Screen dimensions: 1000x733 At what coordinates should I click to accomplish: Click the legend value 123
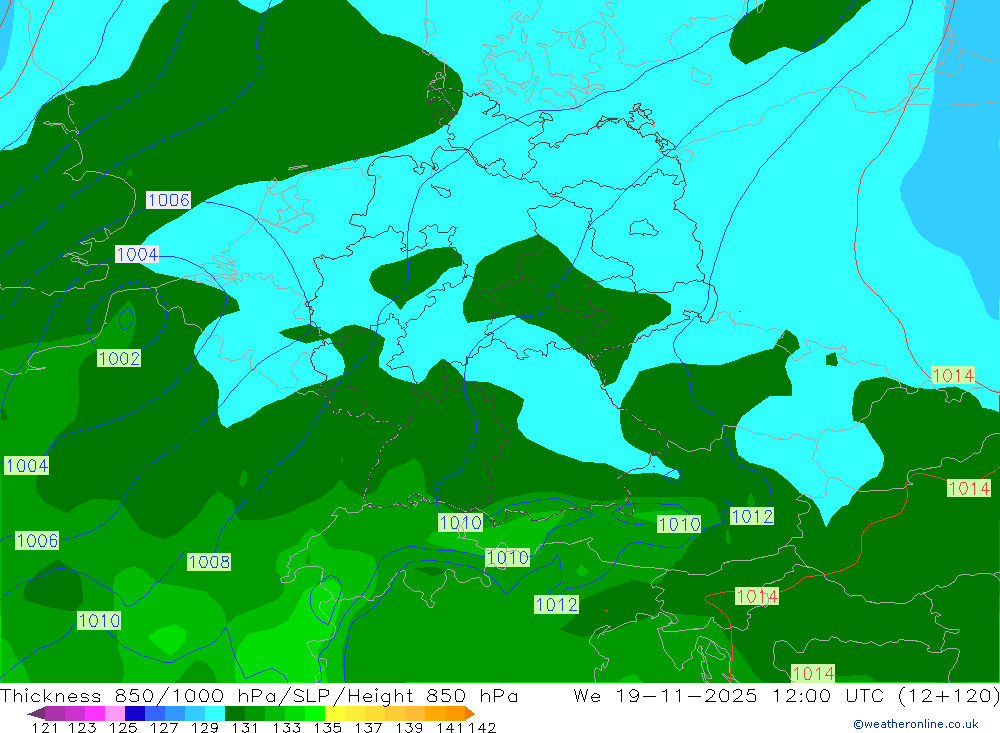(82, 728)
